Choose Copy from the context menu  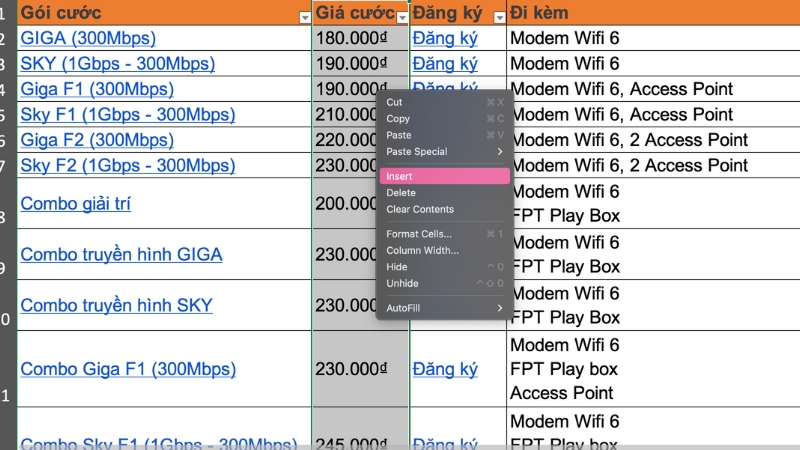coord(398,119)
